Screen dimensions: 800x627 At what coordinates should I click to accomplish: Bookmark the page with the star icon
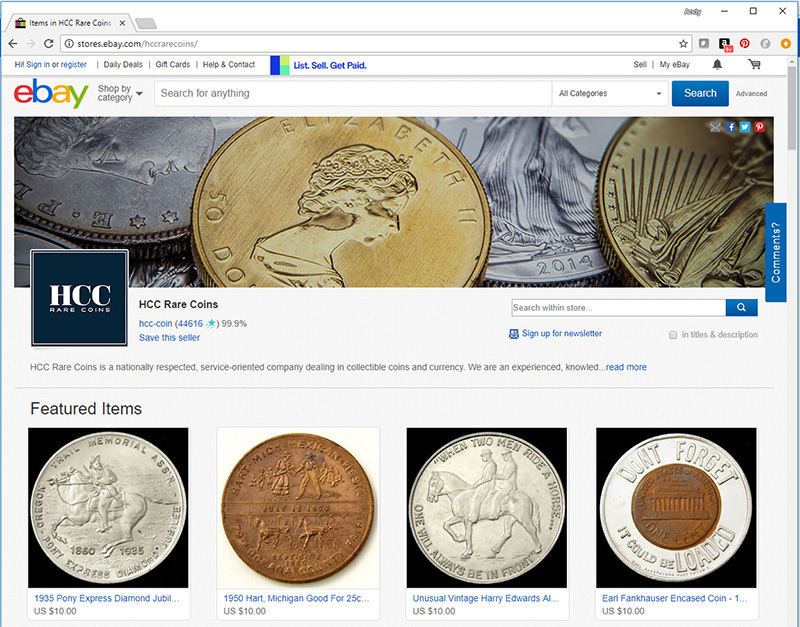pyautogui.click(x=684, y=43)
